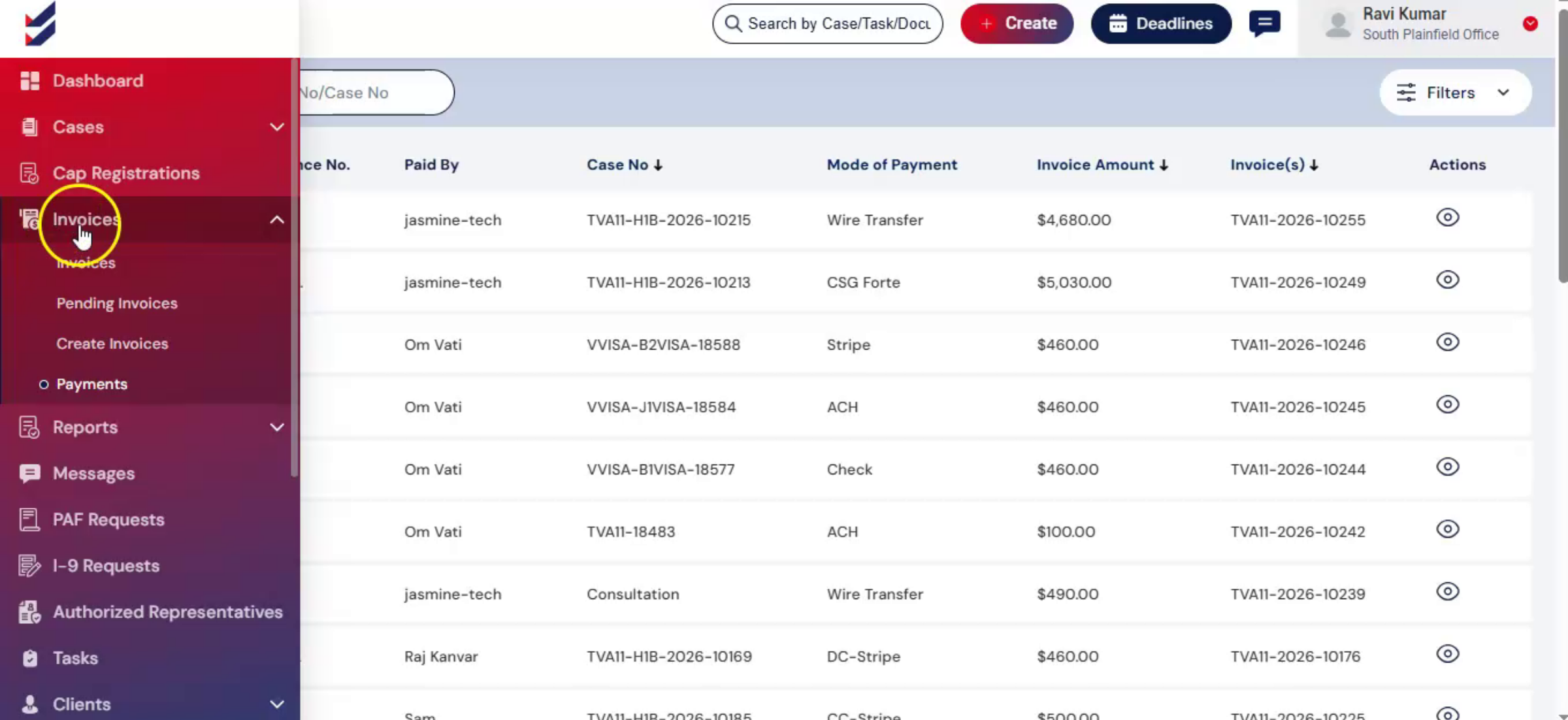This screenshot has width=1568, height=720.
Task: Open Messages in sidebar
Action: 93,474
